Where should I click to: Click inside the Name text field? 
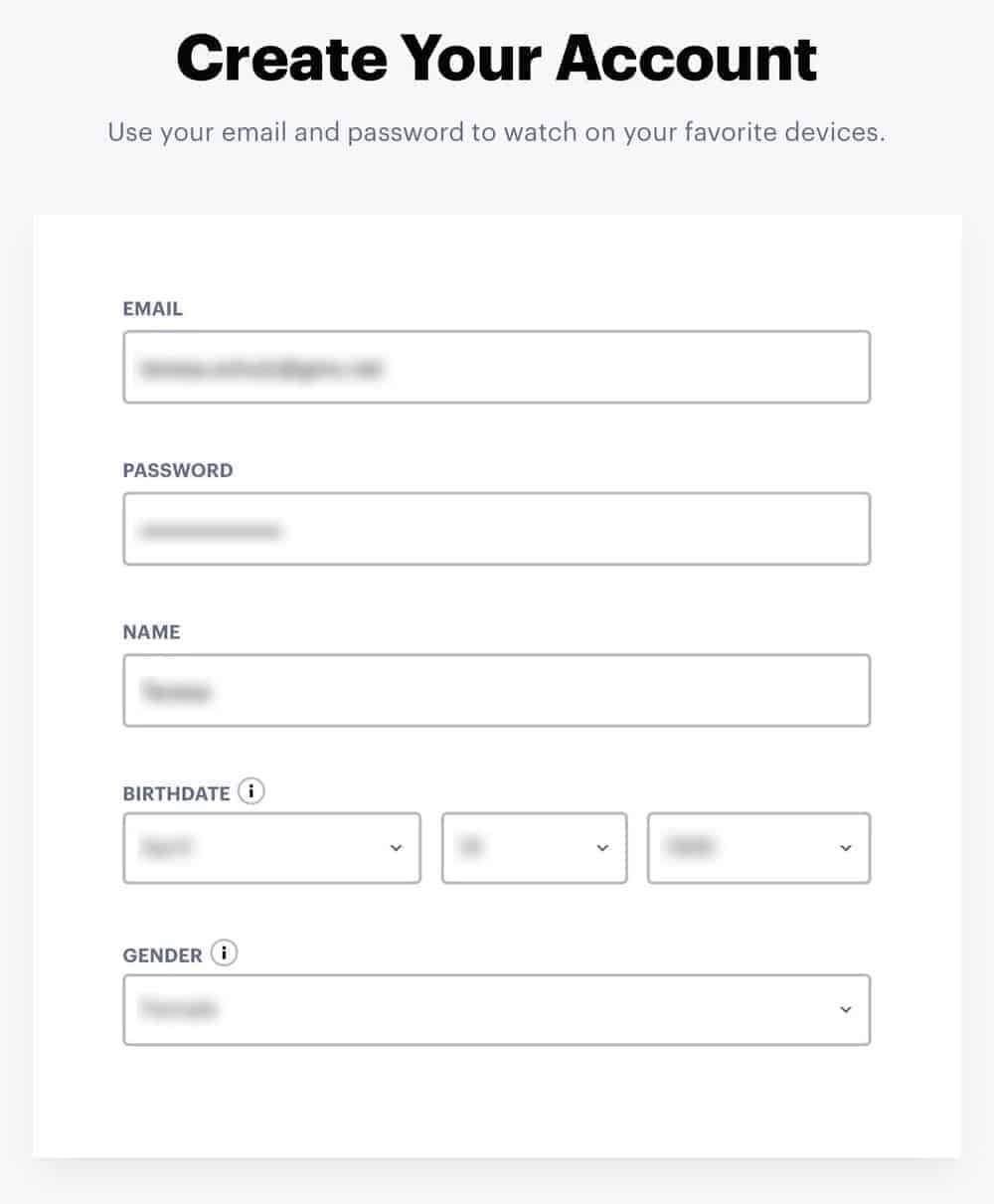497,690
